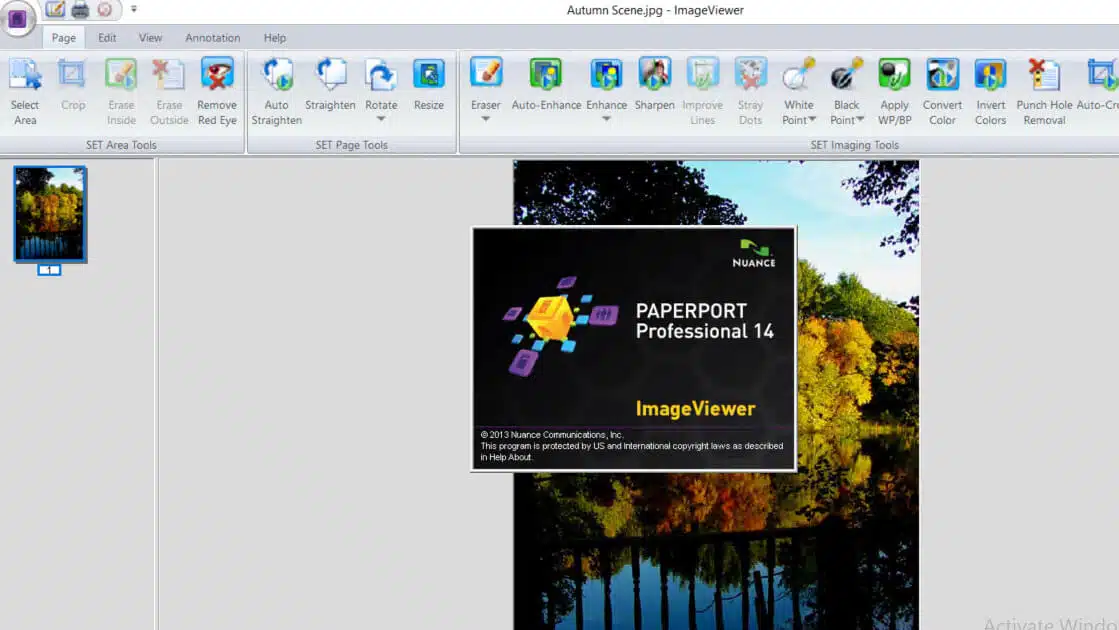Select the Straighten tool
Image resolution: width=1119 pixels, height=630 pixels.
click(x=330, y=85)
